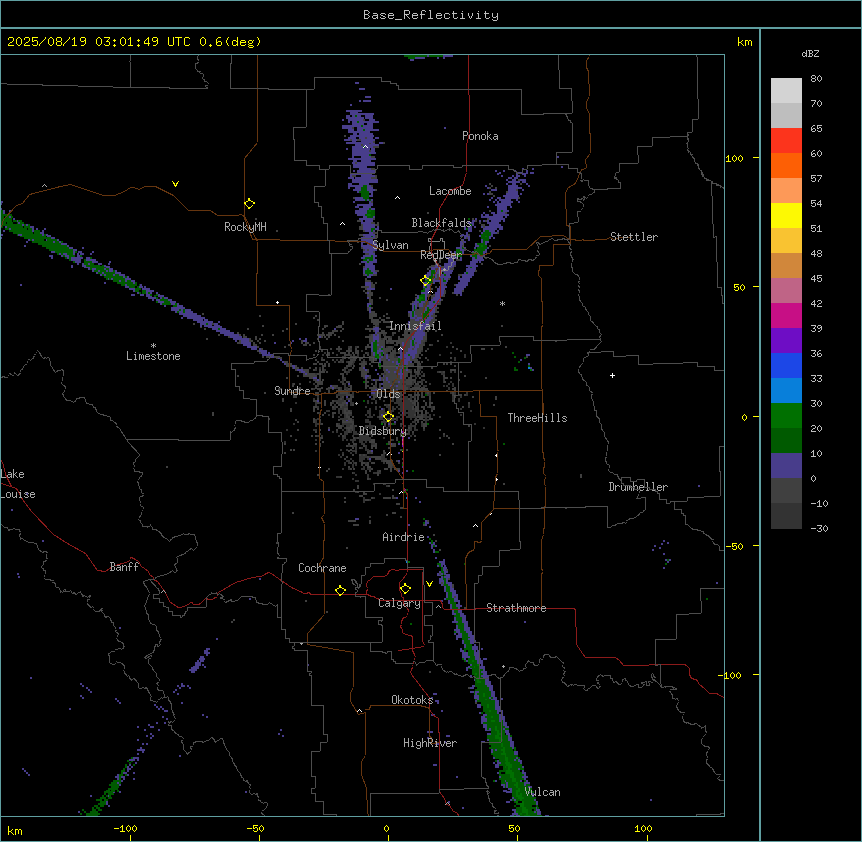Click the Drumheller town label
The width and height of the screenshot is (862, 842).
638,487
